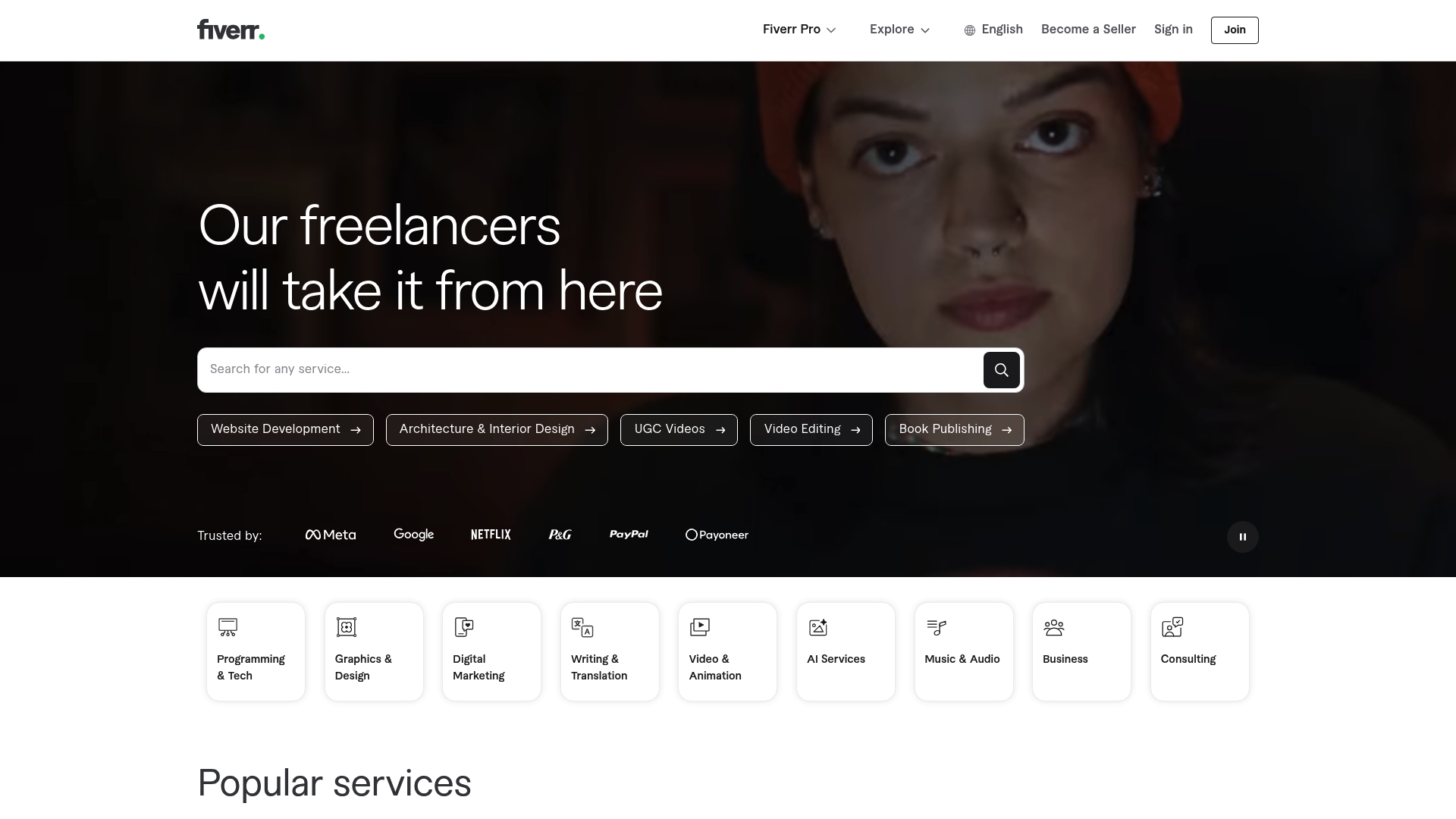Select the Become a Seller menu item
1456x819 pixels.
coord(1088,30)
